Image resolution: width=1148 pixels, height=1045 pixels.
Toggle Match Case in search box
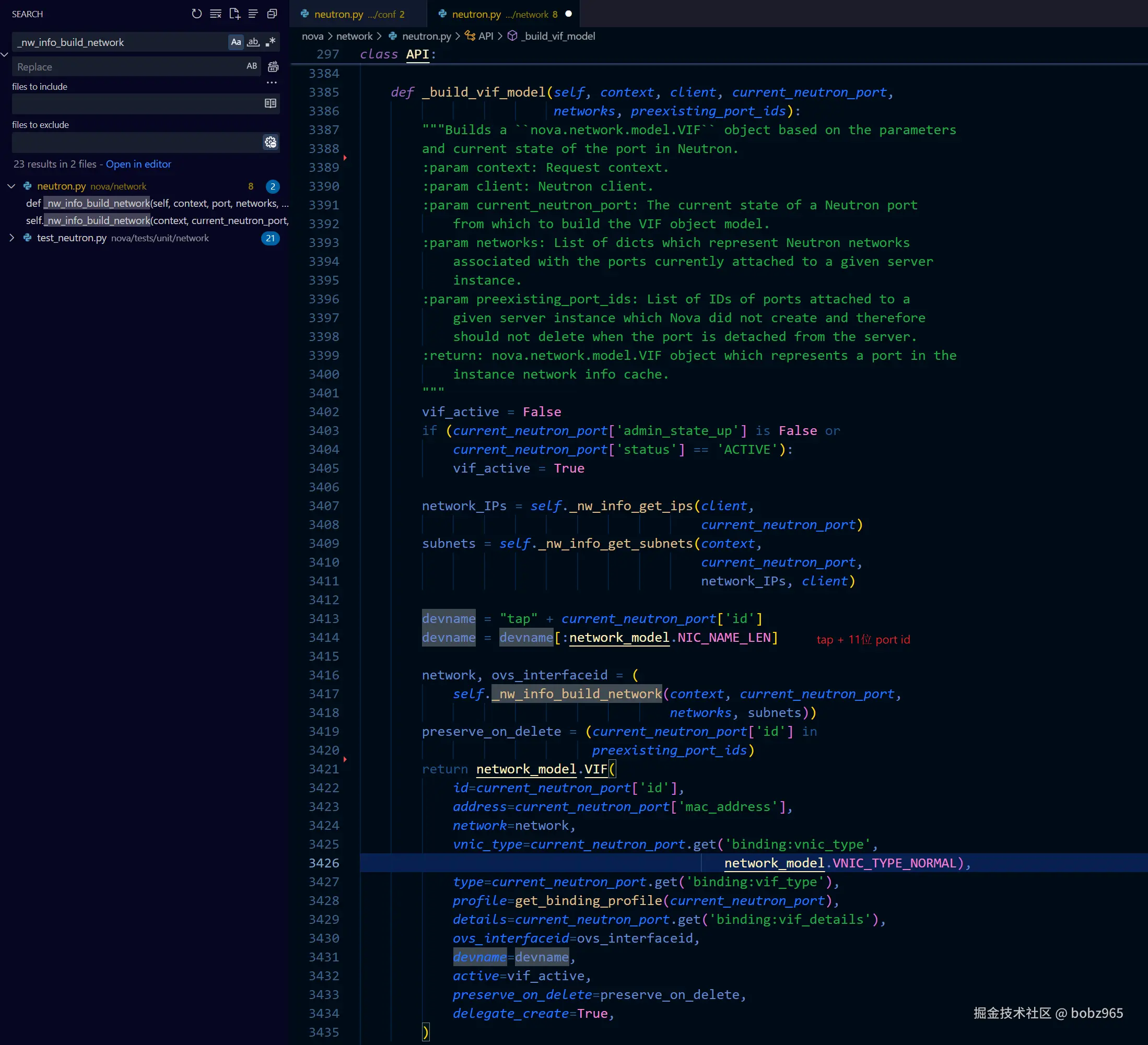tap(236, 42)
